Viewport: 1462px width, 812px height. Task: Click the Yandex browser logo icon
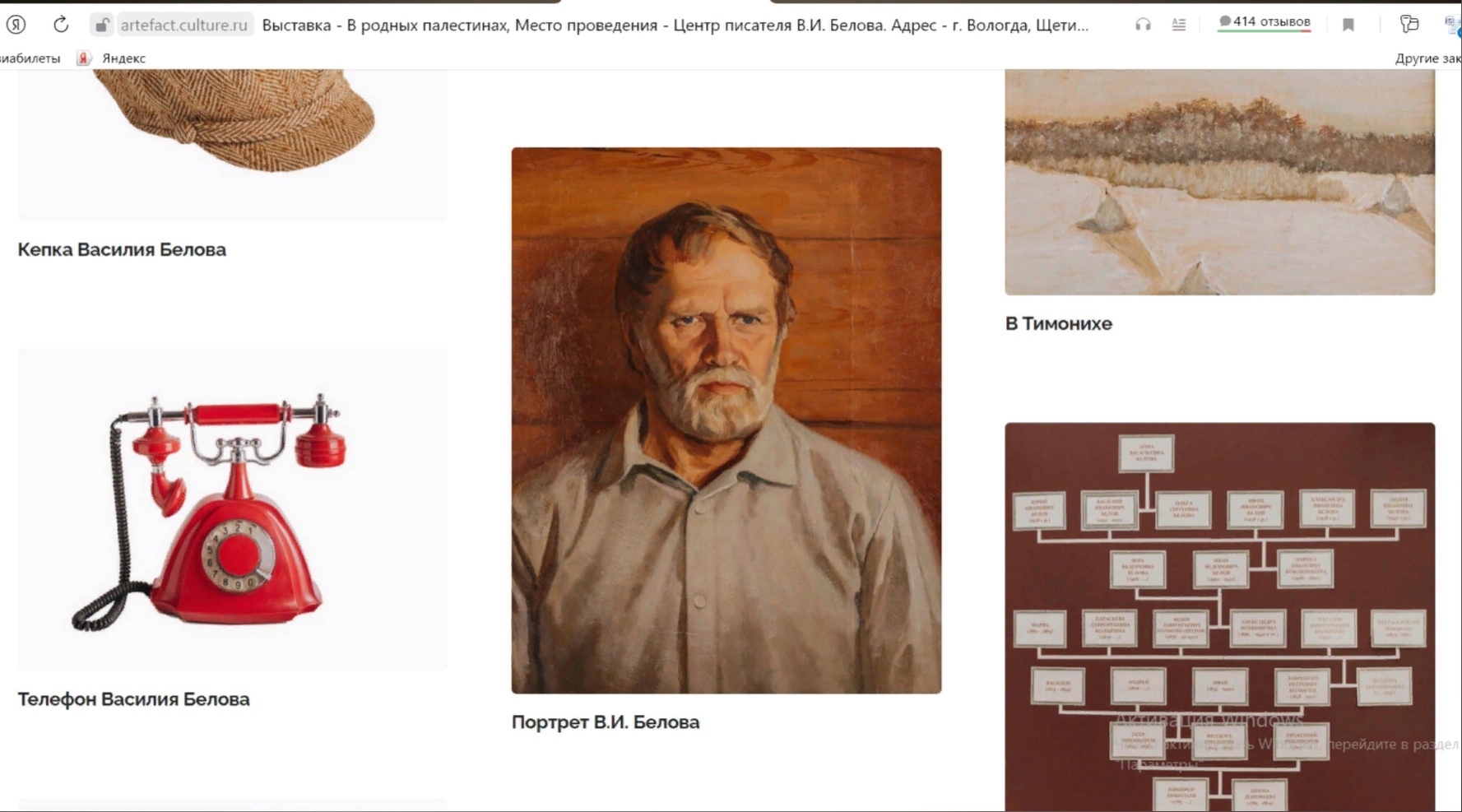click(x=16, y=25)
